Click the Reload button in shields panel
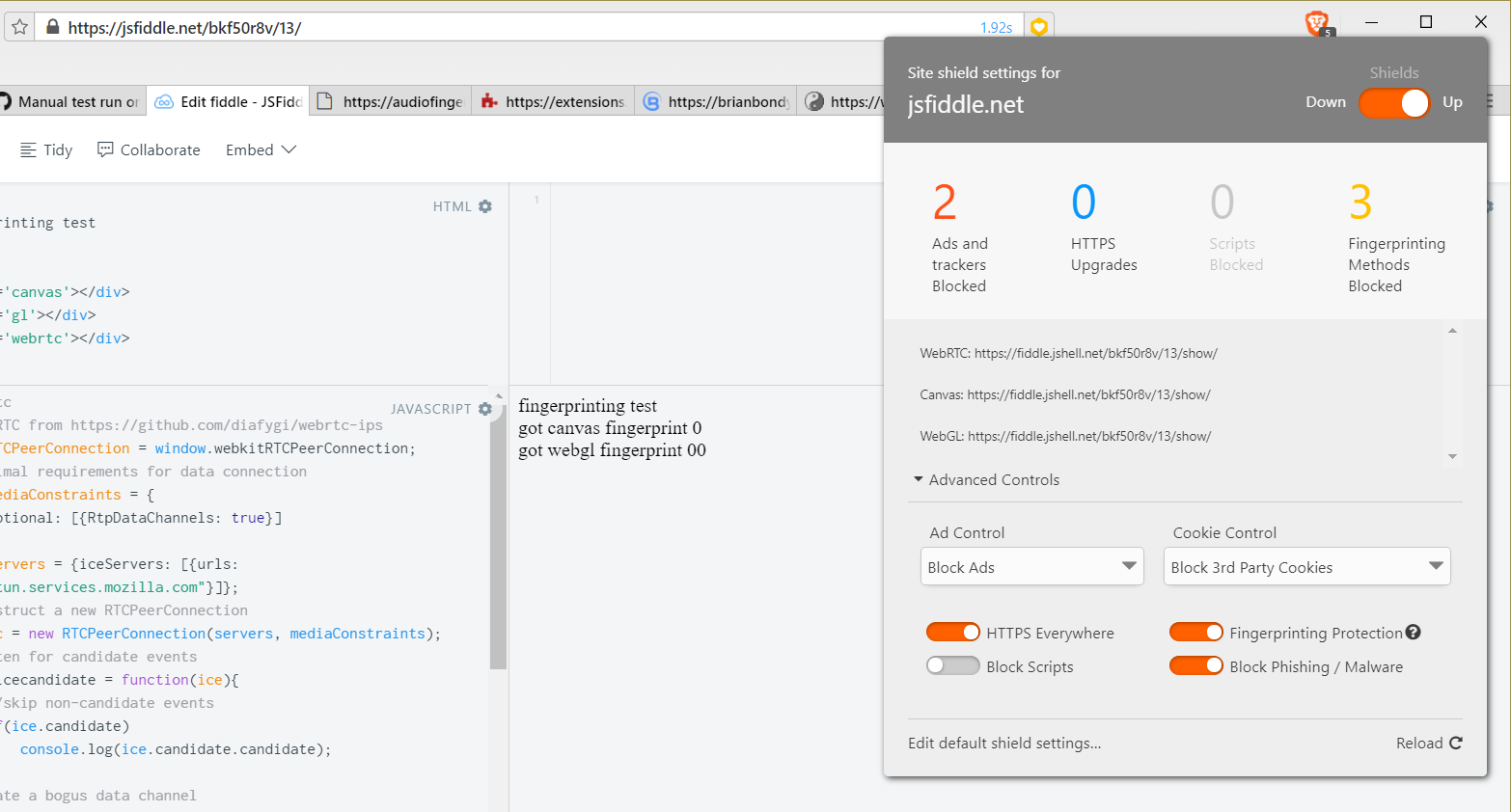Viewport: 1511px width, 812px height. pyautogui.click(x=1429, y=743)
